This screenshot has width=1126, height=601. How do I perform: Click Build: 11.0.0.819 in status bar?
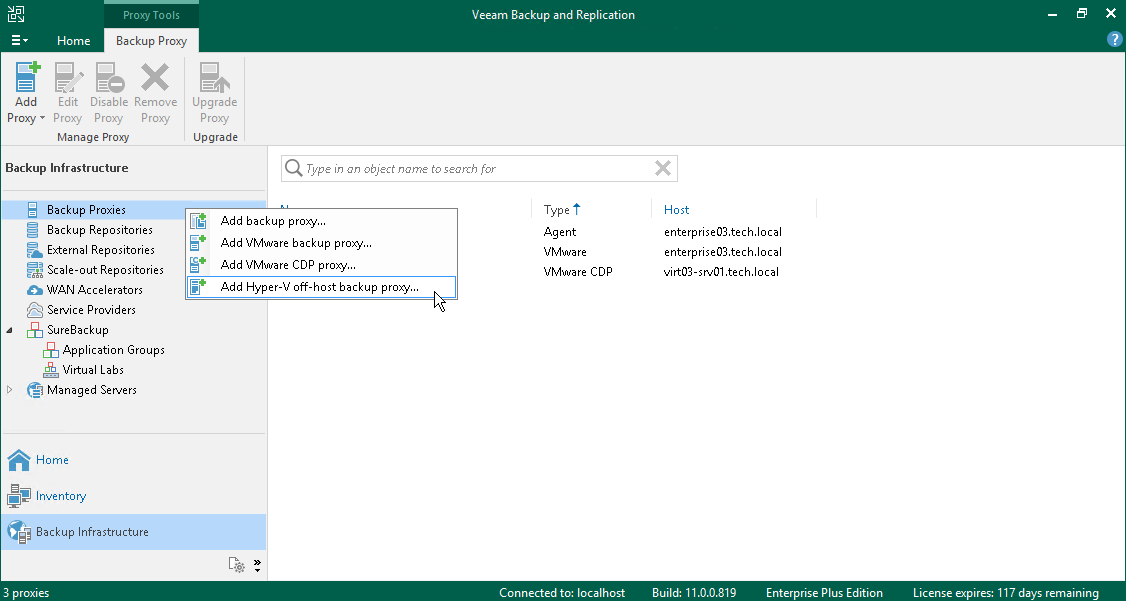[x=694, y=593]
